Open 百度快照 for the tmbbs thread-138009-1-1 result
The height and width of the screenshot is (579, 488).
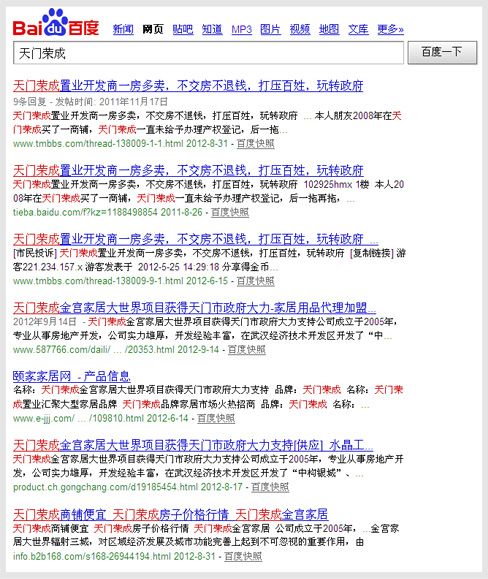(x=255, y=144)
